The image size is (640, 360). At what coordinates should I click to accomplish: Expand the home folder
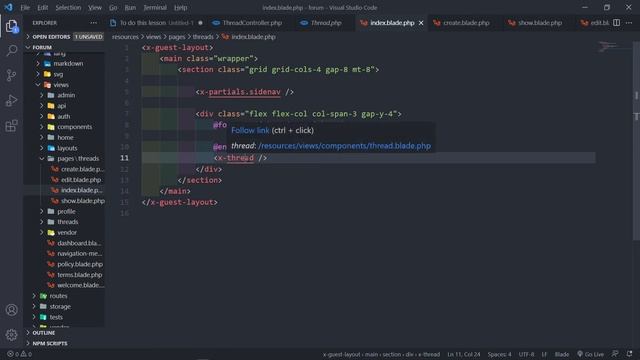tap(64, 138)
